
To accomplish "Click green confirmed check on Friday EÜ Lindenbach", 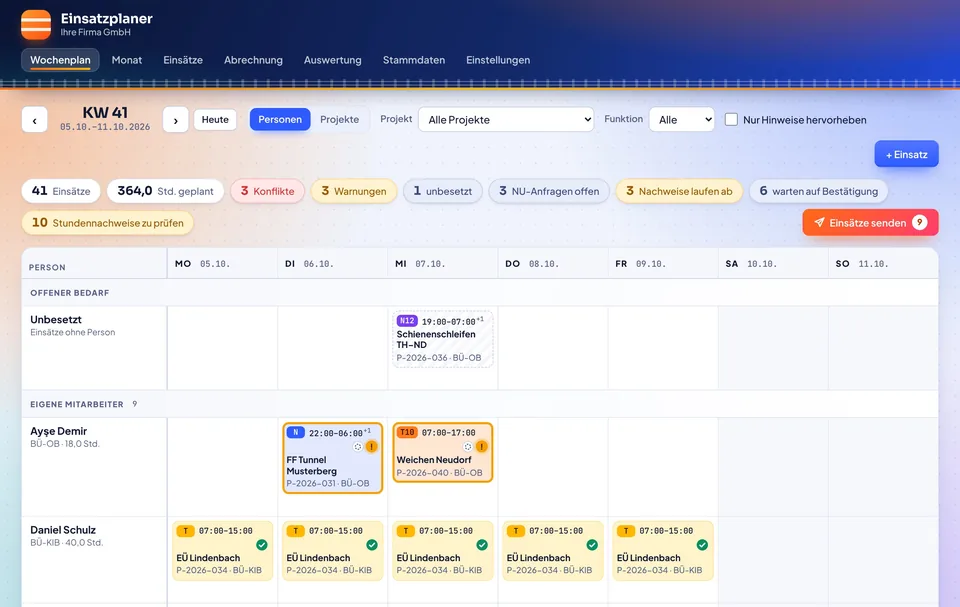I will 702,545.
